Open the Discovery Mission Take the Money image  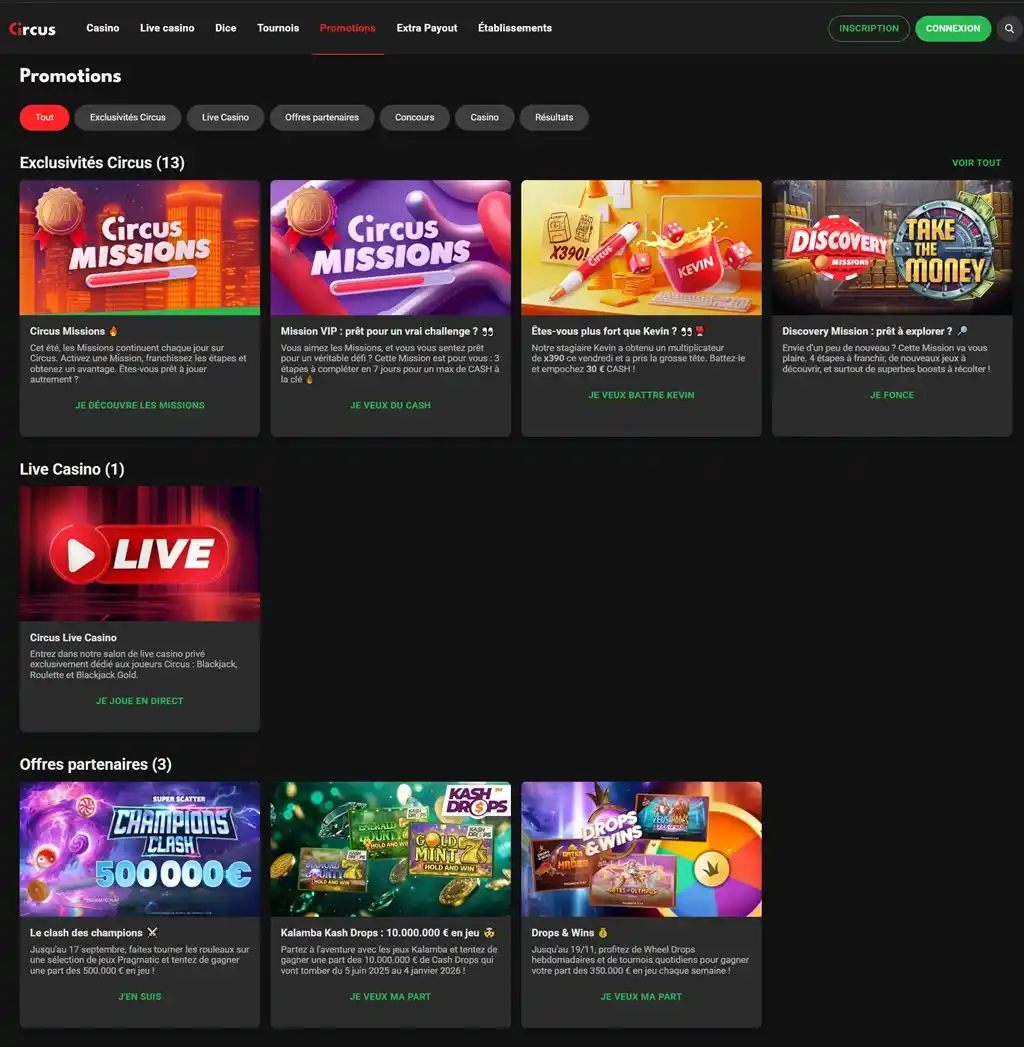pyautogui.click(x=892, y=247)
